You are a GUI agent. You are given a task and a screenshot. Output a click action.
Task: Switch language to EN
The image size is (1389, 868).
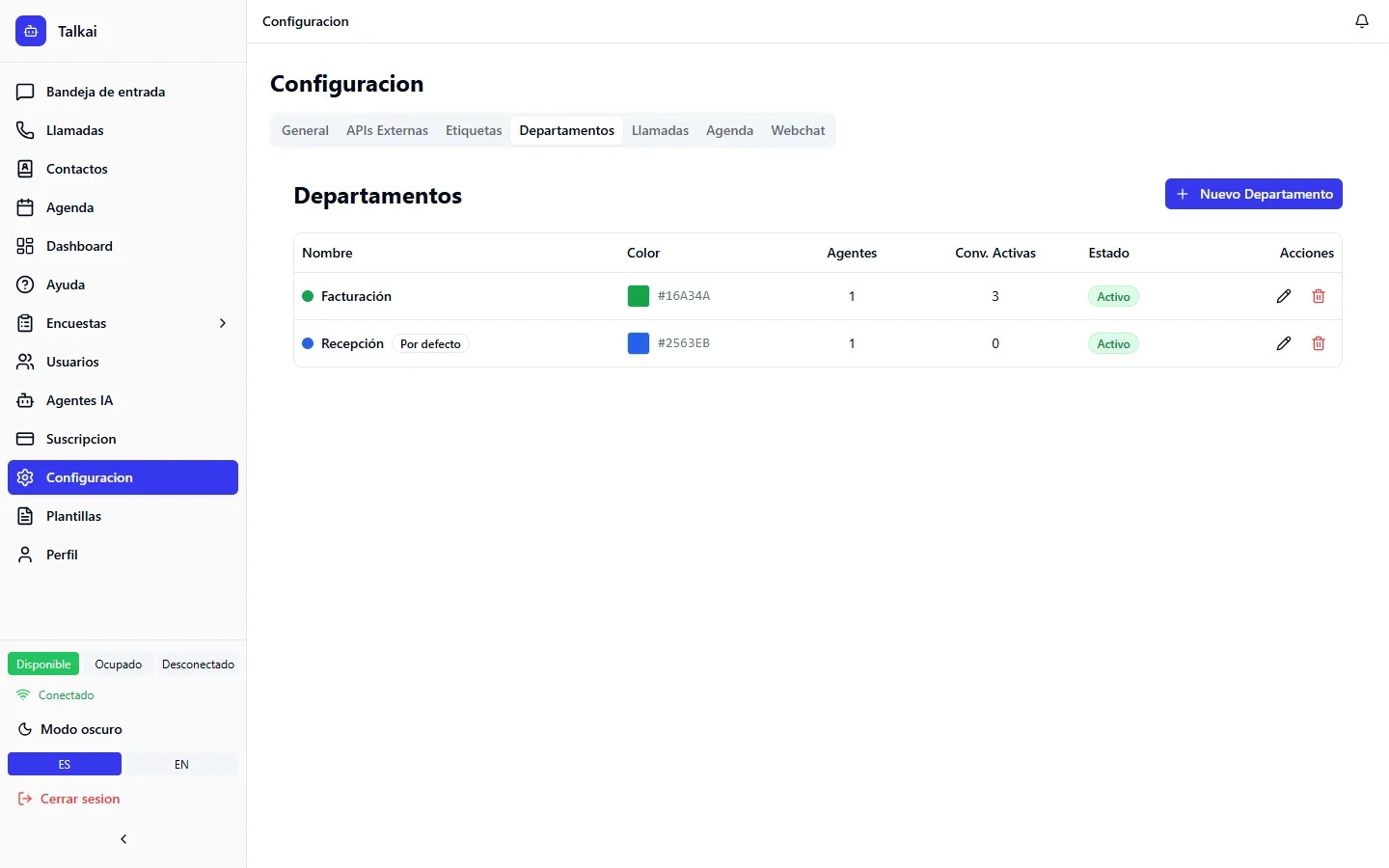181,764
